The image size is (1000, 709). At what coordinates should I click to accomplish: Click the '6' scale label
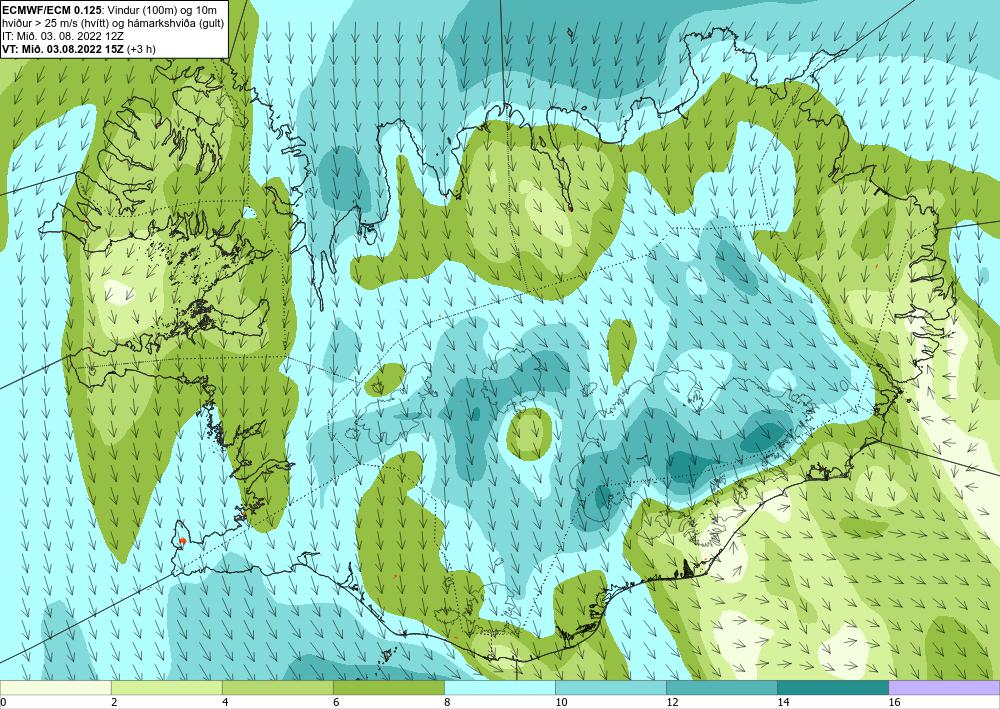pos(335,702)
